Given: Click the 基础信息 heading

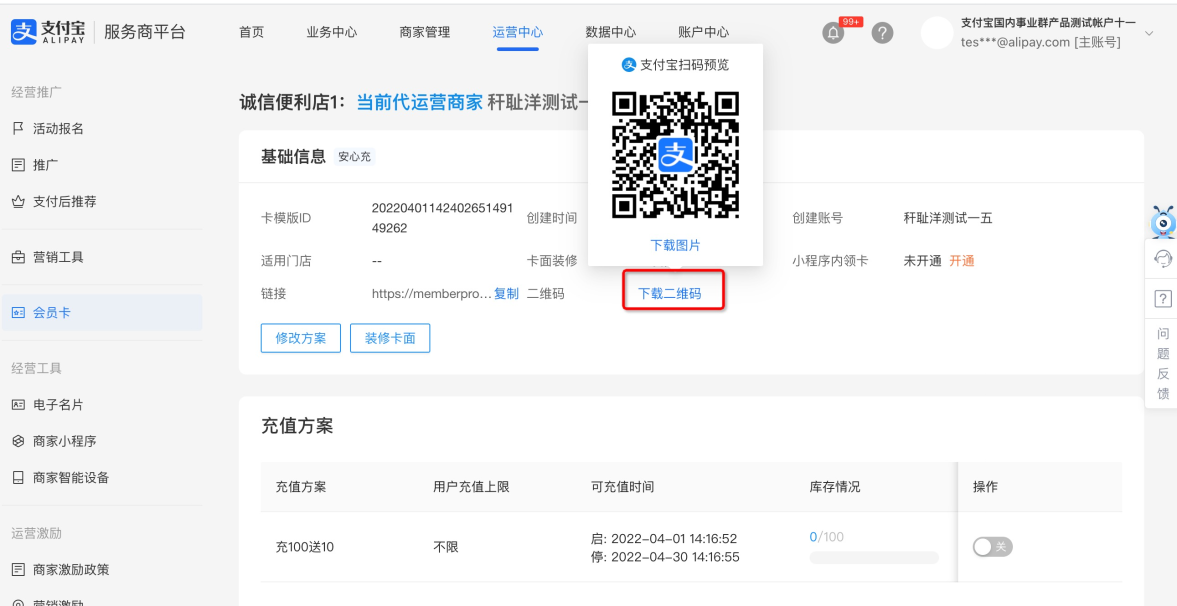Looking at the screenshot, I should tap(293, 156).
